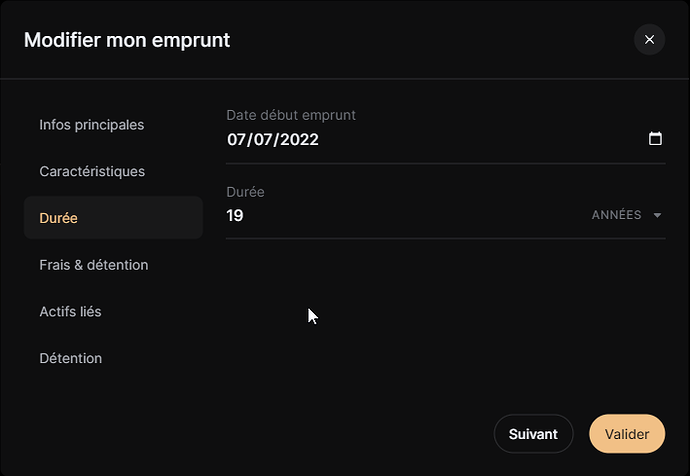Click the Date début emprunt label
The image size is (690, 476).
pyautogui.click(x=291, y=115)
